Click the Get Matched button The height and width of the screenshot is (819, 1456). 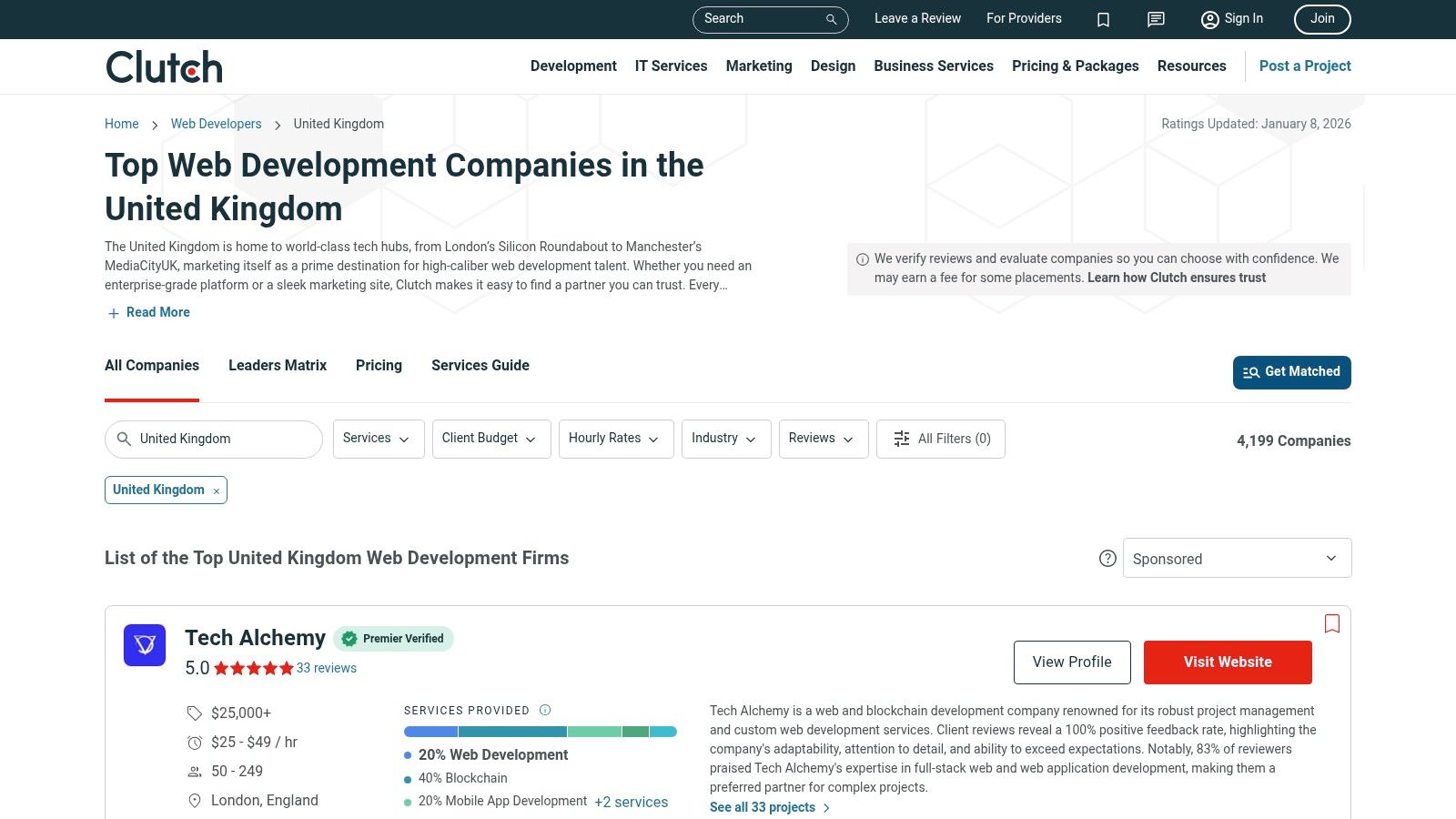pyautogui.click(x=1291, y=372)
